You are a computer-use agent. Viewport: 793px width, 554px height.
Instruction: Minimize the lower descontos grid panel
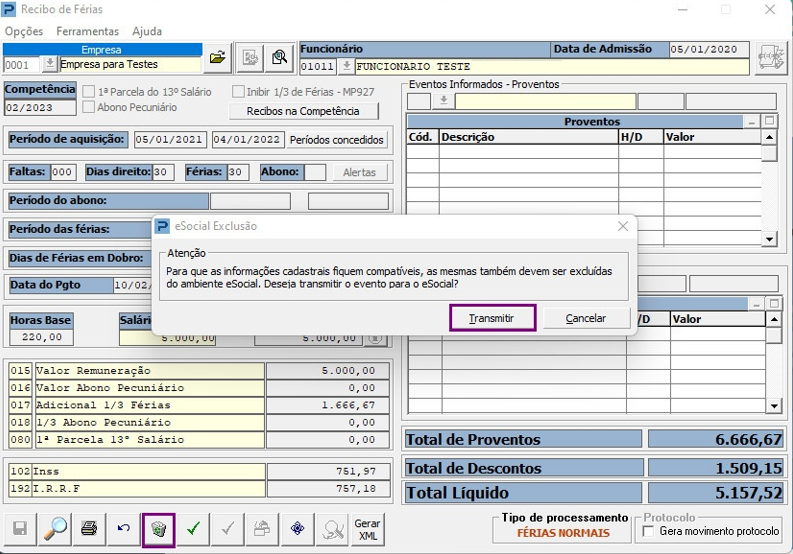[756, 304]
